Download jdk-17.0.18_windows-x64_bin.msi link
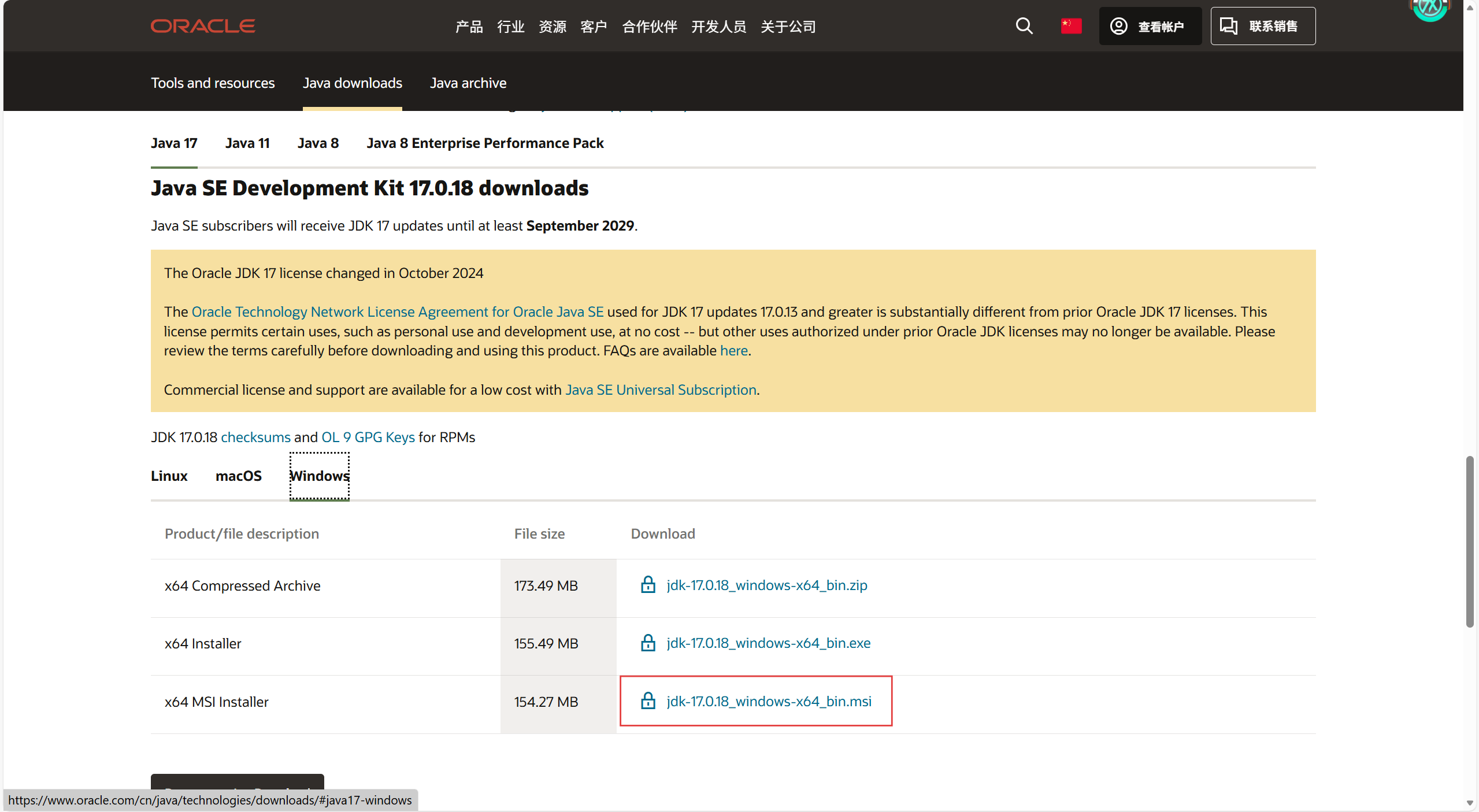 tap(769, 701)
